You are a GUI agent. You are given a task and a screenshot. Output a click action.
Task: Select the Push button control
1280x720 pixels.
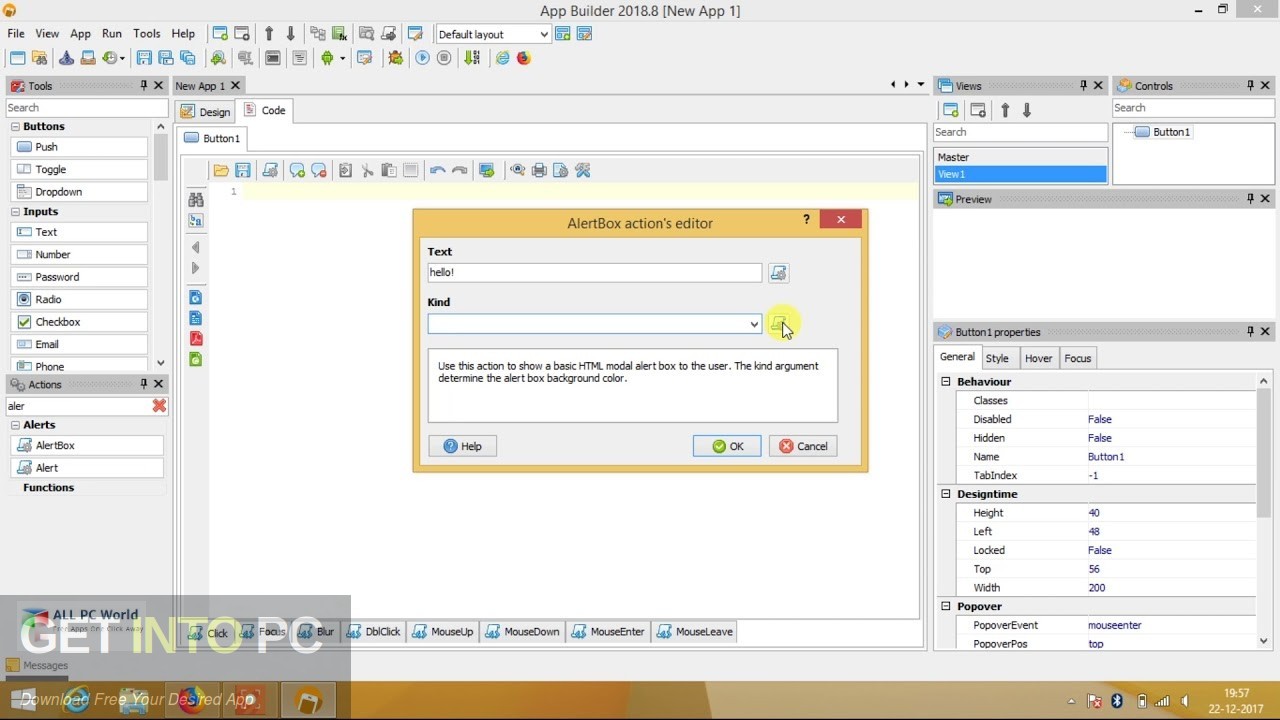[80, 147]
